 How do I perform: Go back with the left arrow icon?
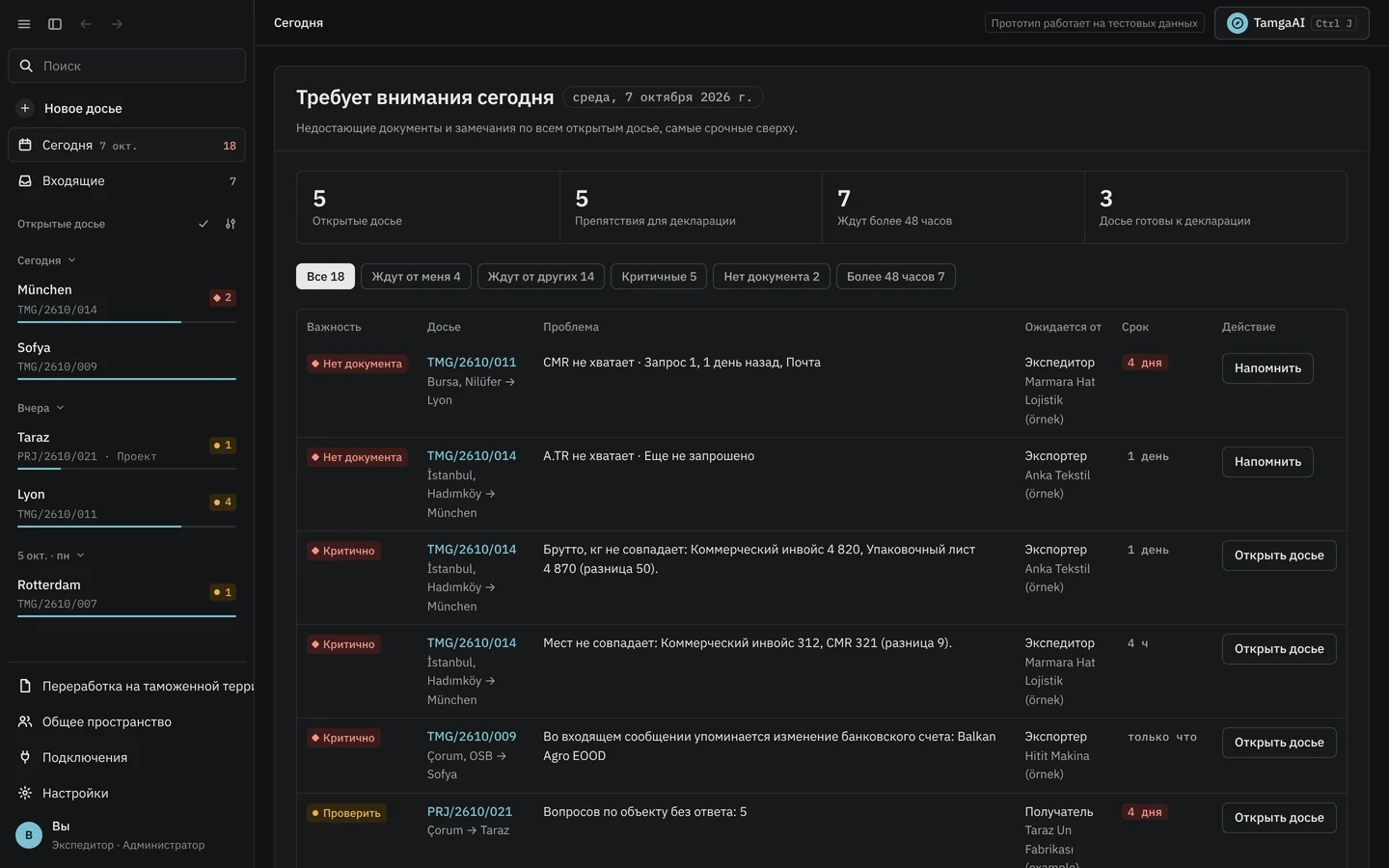tap(86, 24)
